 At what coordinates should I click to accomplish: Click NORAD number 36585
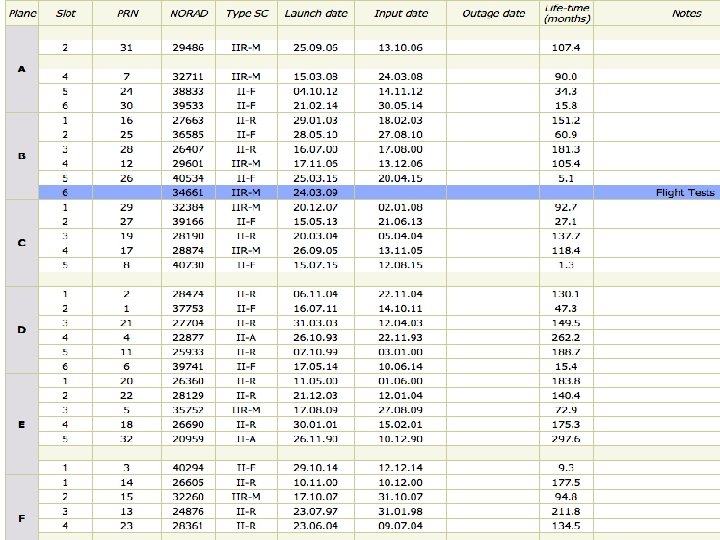click(188, 135)
